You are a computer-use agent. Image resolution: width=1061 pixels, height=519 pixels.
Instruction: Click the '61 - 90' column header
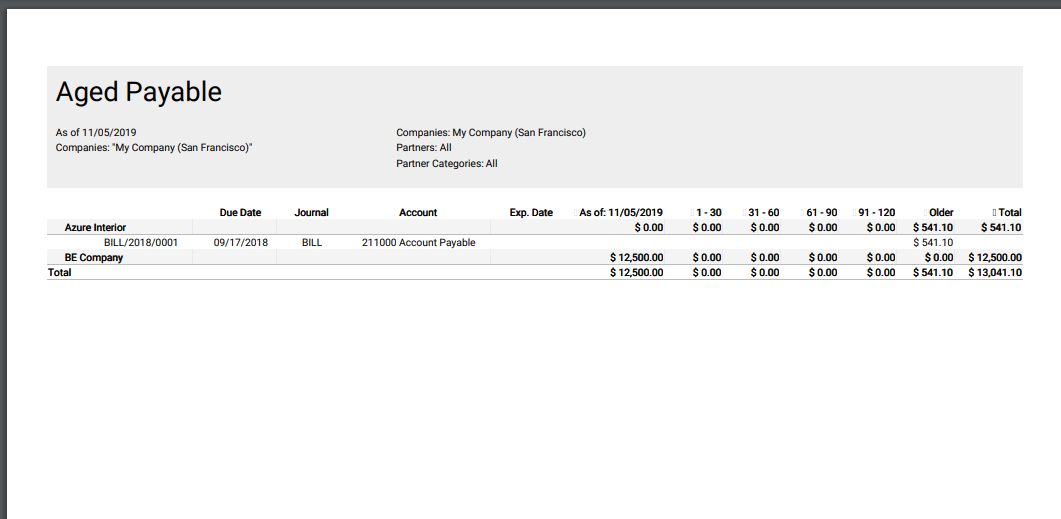pyautogui.click(x=821, y=212)
